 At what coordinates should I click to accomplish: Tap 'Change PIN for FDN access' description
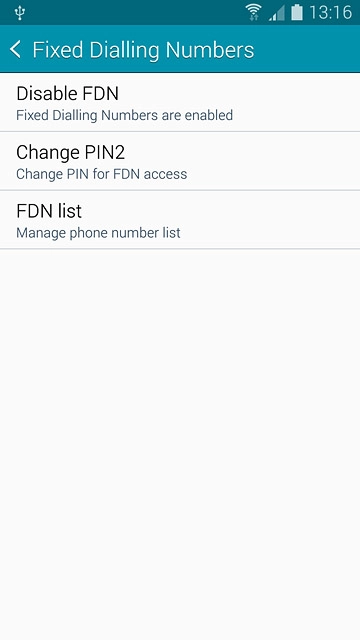(x=102, y=174)
